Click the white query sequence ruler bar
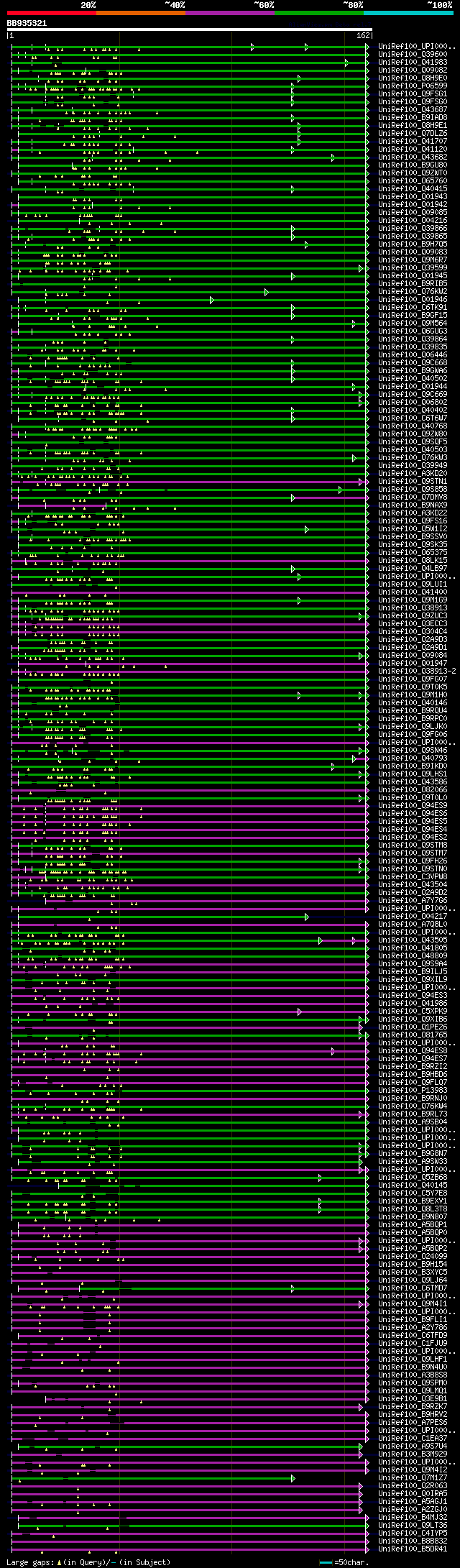This screenshot has height=1568, width=460. pos(189,29)
